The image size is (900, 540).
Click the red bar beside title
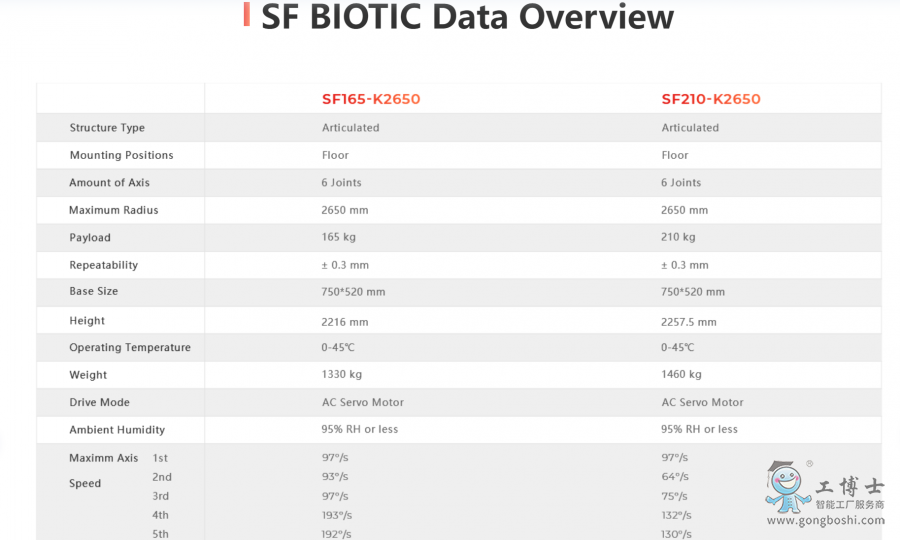246,14
